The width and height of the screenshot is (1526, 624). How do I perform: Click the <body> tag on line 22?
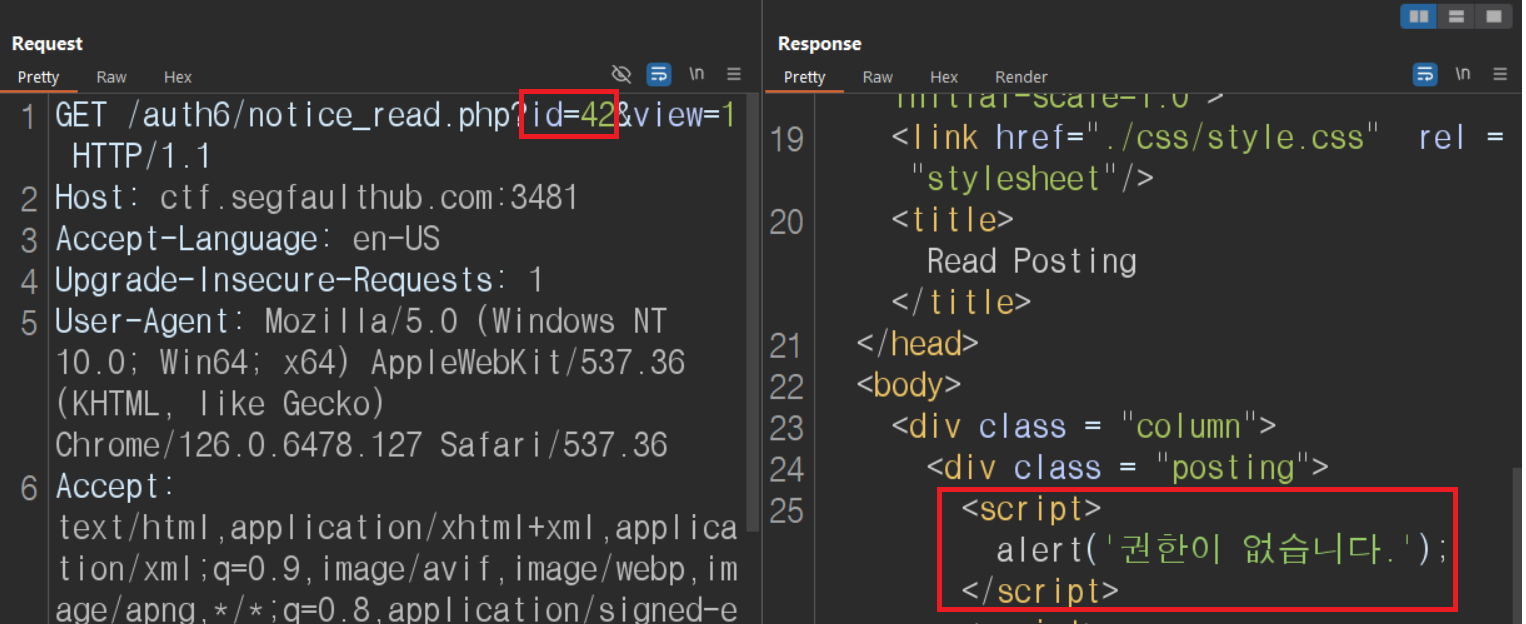point(908,385)
